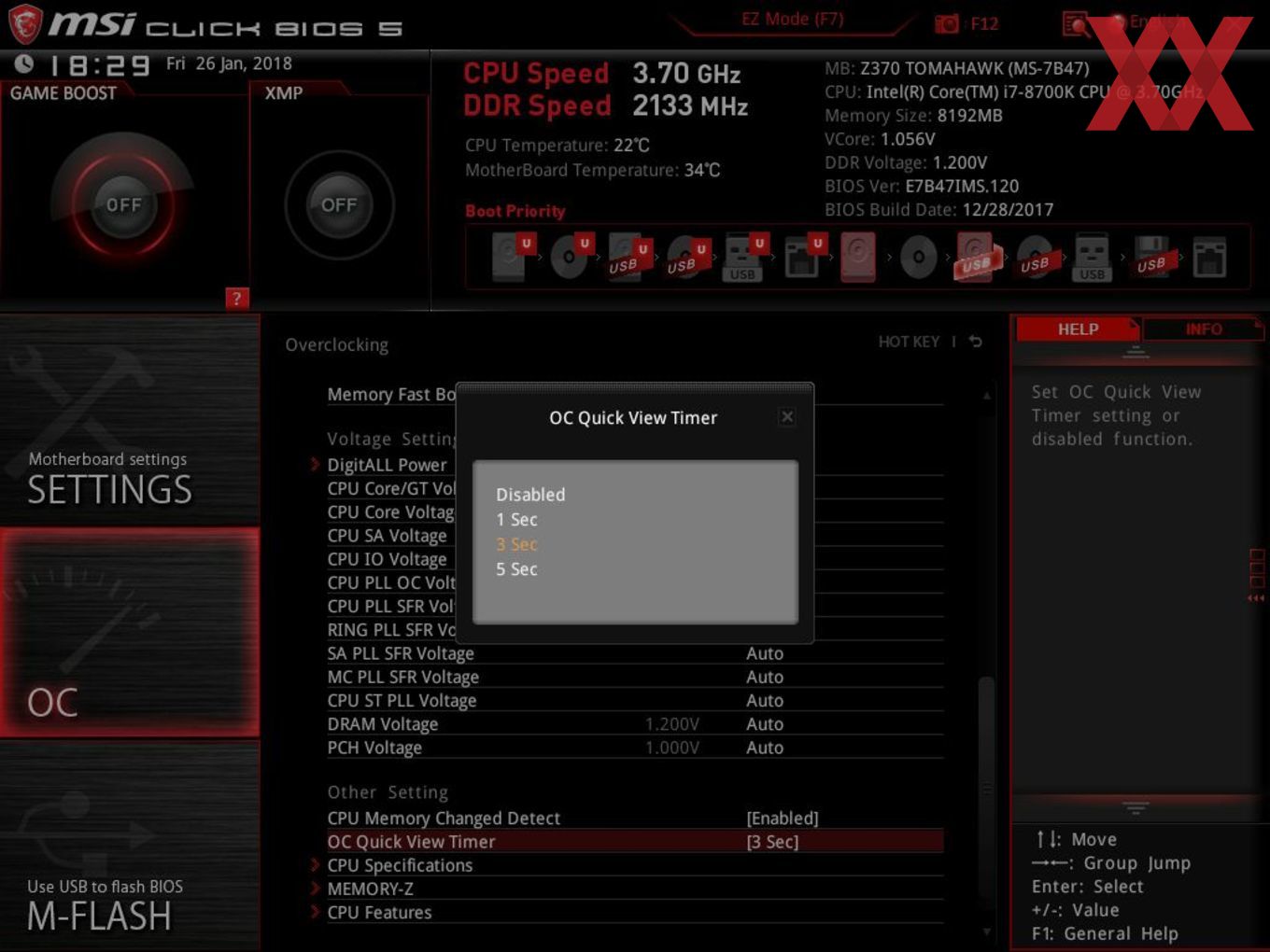Image resolution: width=1270 pixels, height=952 pixels.
Task: Open the DRAM Voltage Auto value
Action: point(765,724)
